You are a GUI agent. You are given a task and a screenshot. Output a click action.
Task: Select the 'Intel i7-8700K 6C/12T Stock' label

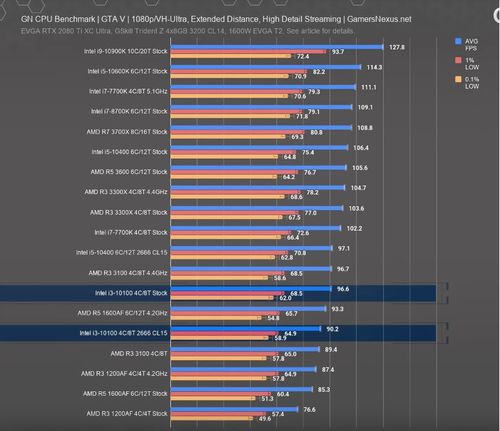point(129,111)
